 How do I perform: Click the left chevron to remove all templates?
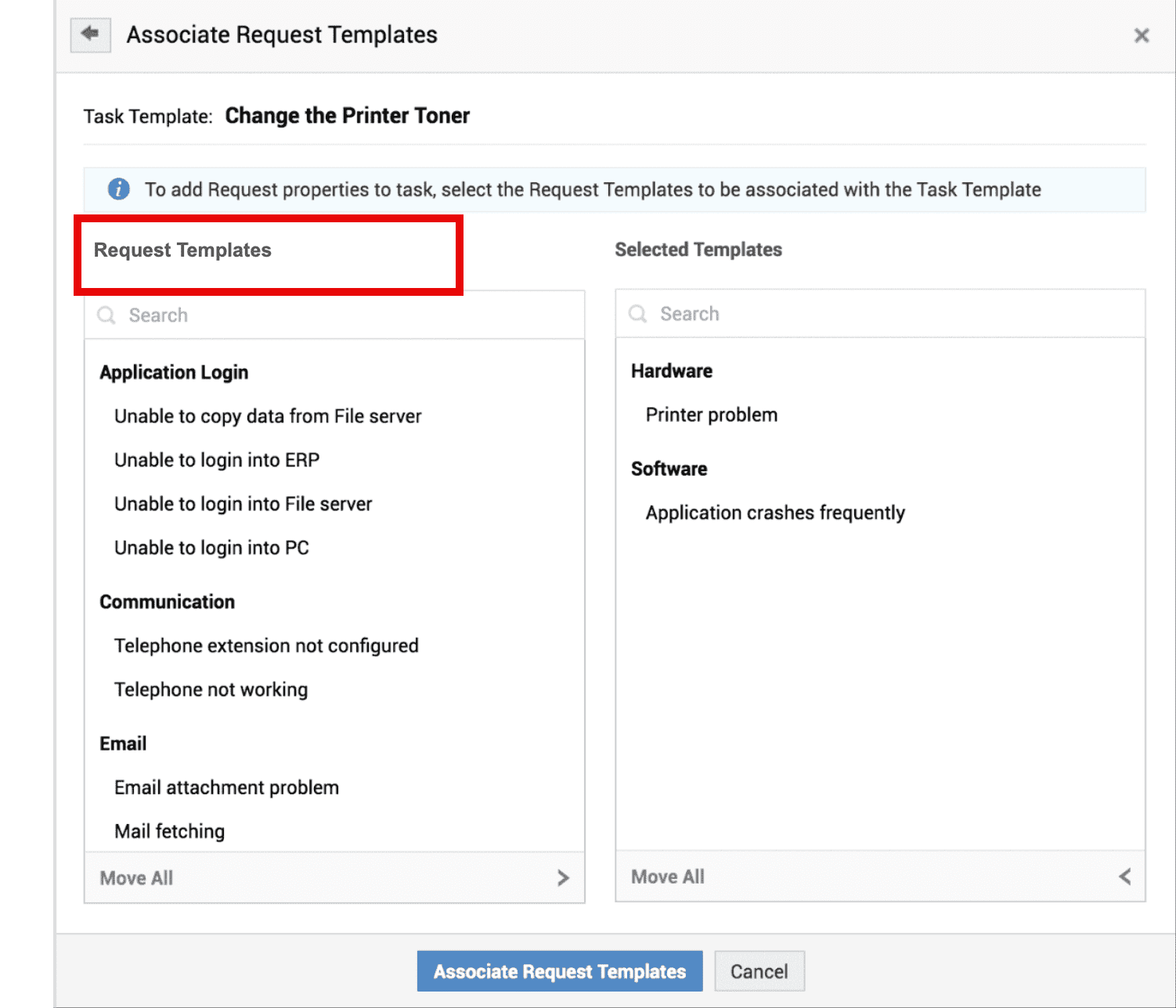(1125, 877)
